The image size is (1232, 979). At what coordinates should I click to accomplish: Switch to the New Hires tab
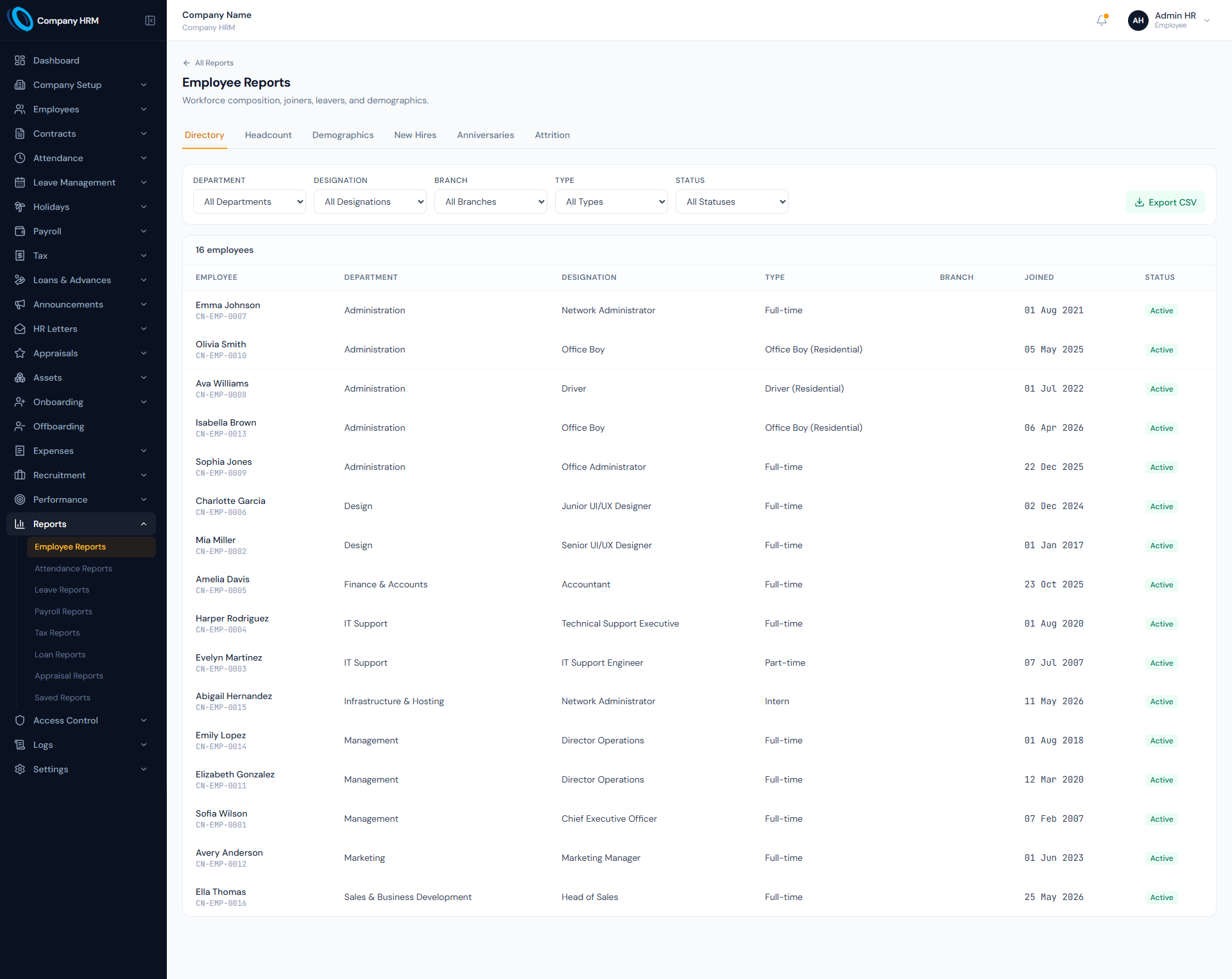(415, 135)
